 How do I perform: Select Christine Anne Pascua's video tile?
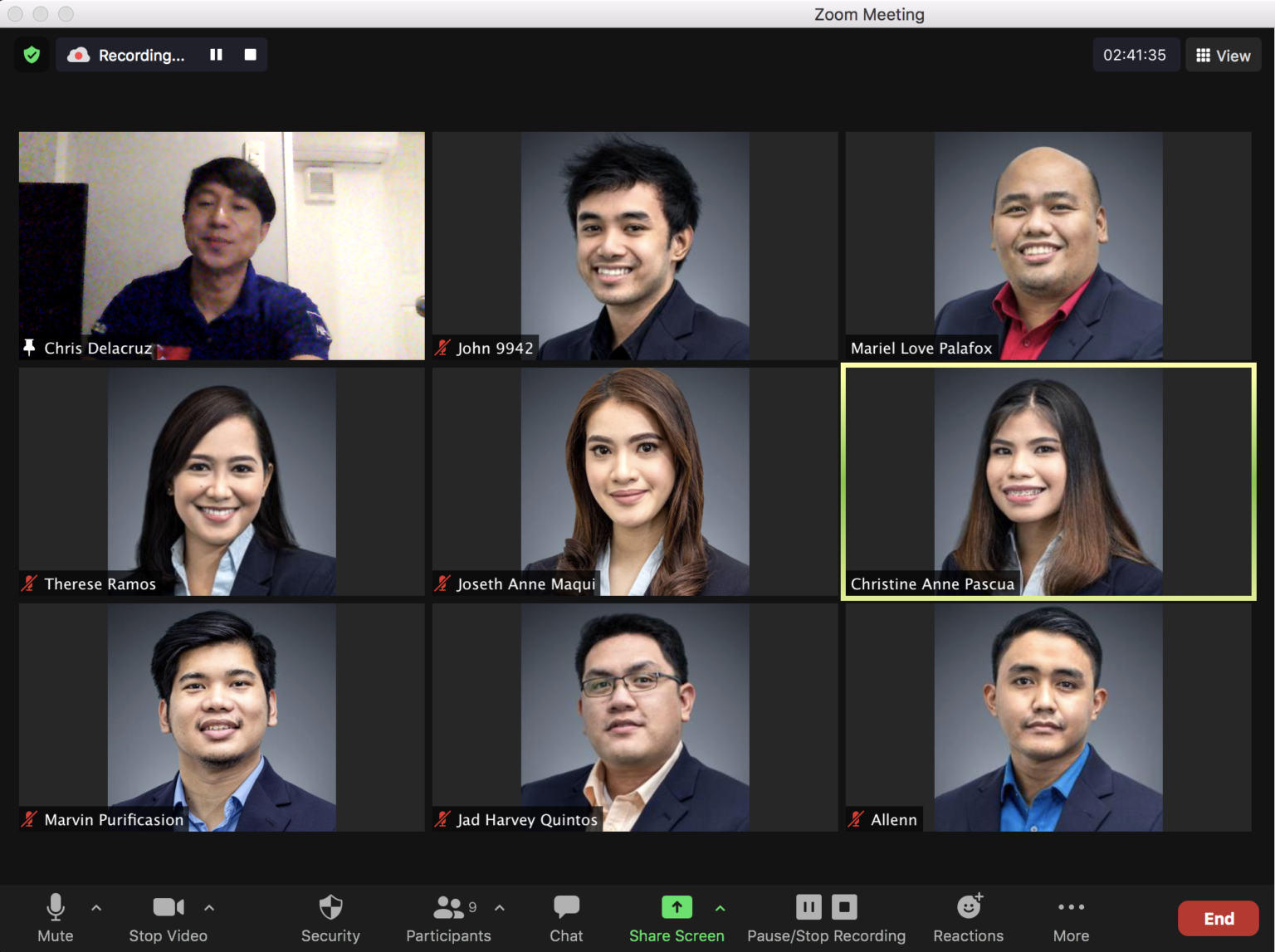(x=1048, y=481)
